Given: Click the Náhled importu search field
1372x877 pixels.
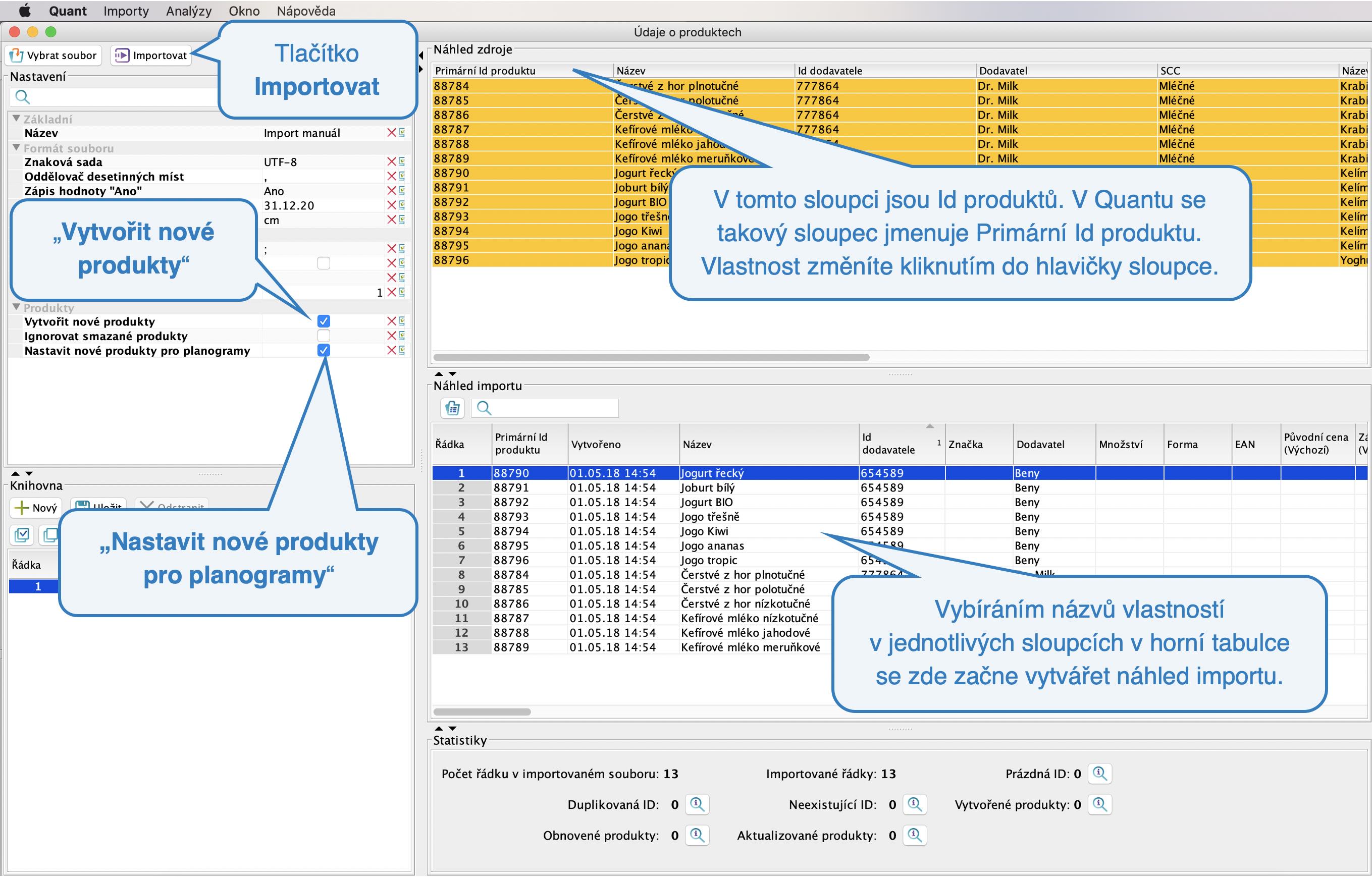Looking at the screenshot, I should click(545, 408).
